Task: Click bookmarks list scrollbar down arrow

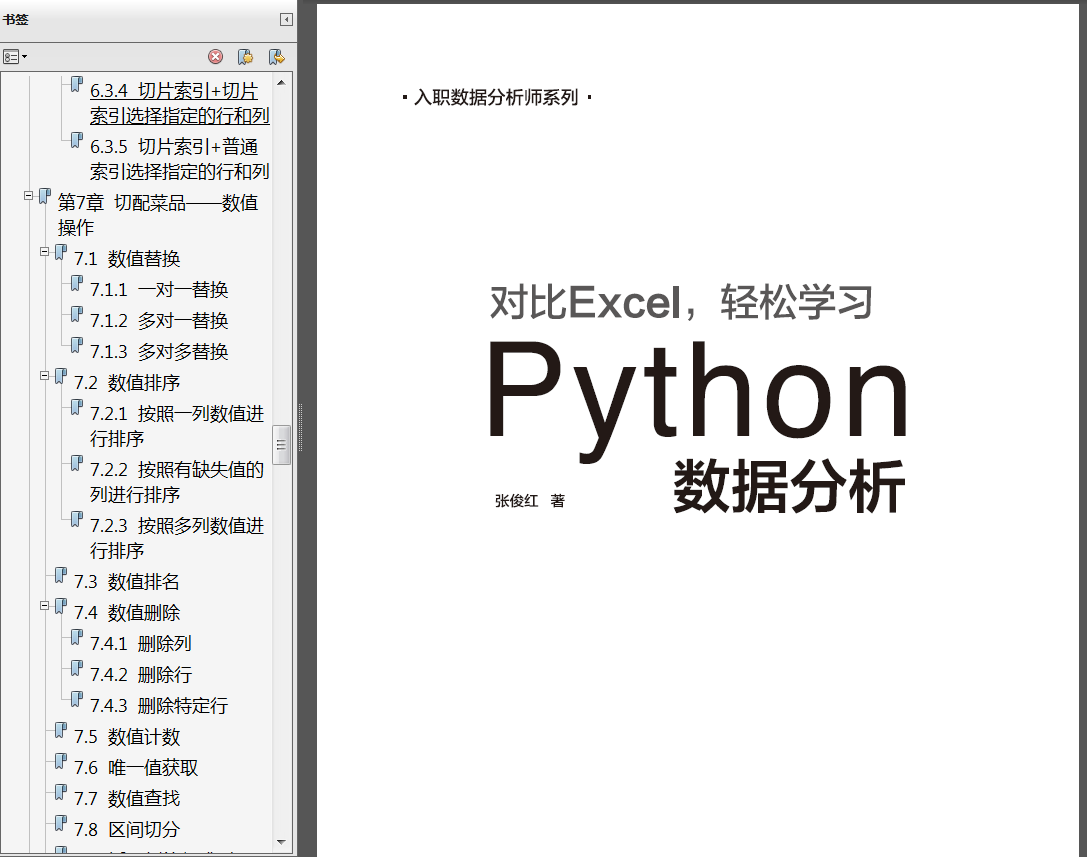Action: (x=281, y=842)
